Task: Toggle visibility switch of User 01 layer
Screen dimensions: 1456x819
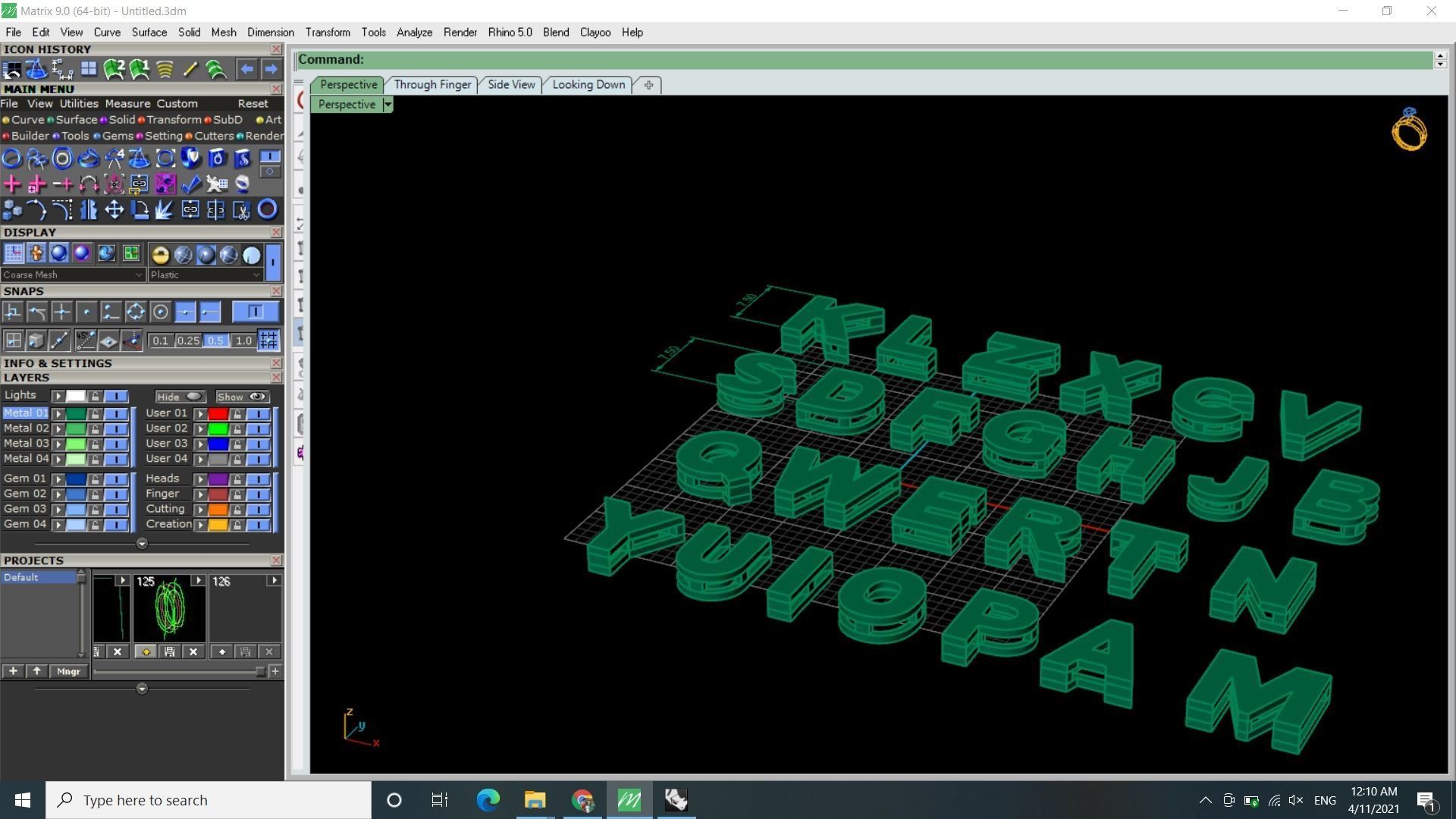Action: point(258,414)
